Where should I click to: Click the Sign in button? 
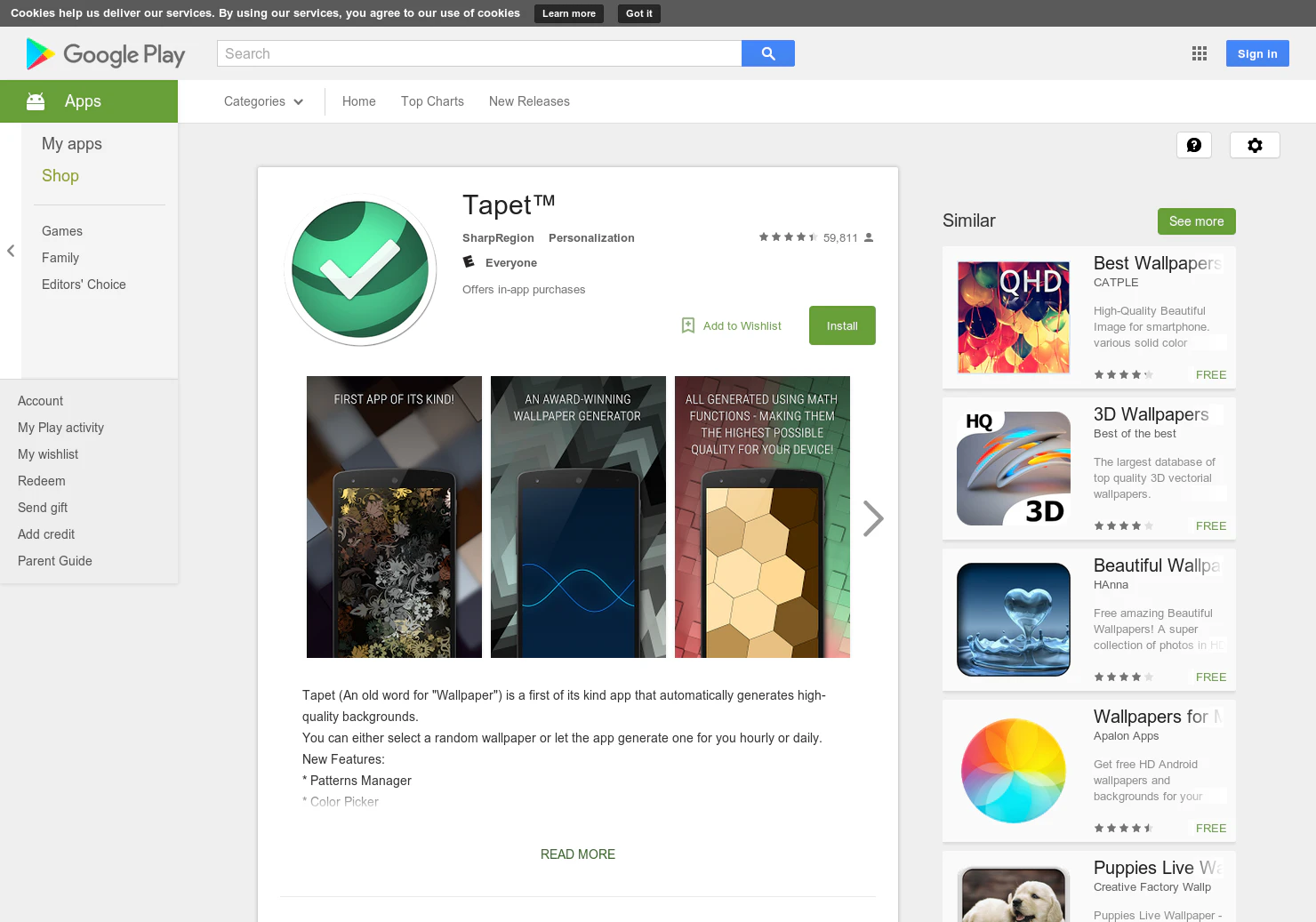pyautogui.click(x=1257, y=53)
